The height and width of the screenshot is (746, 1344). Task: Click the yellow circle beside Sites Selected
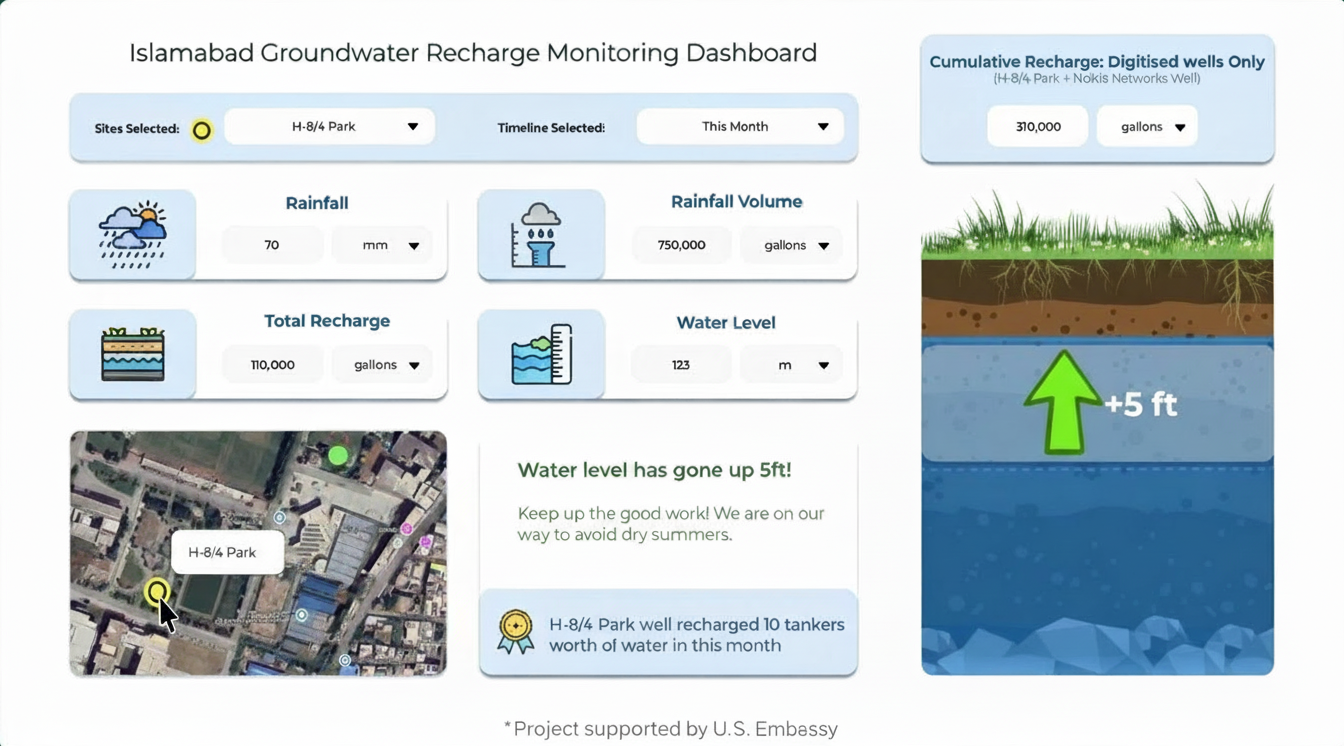[202, 130]
